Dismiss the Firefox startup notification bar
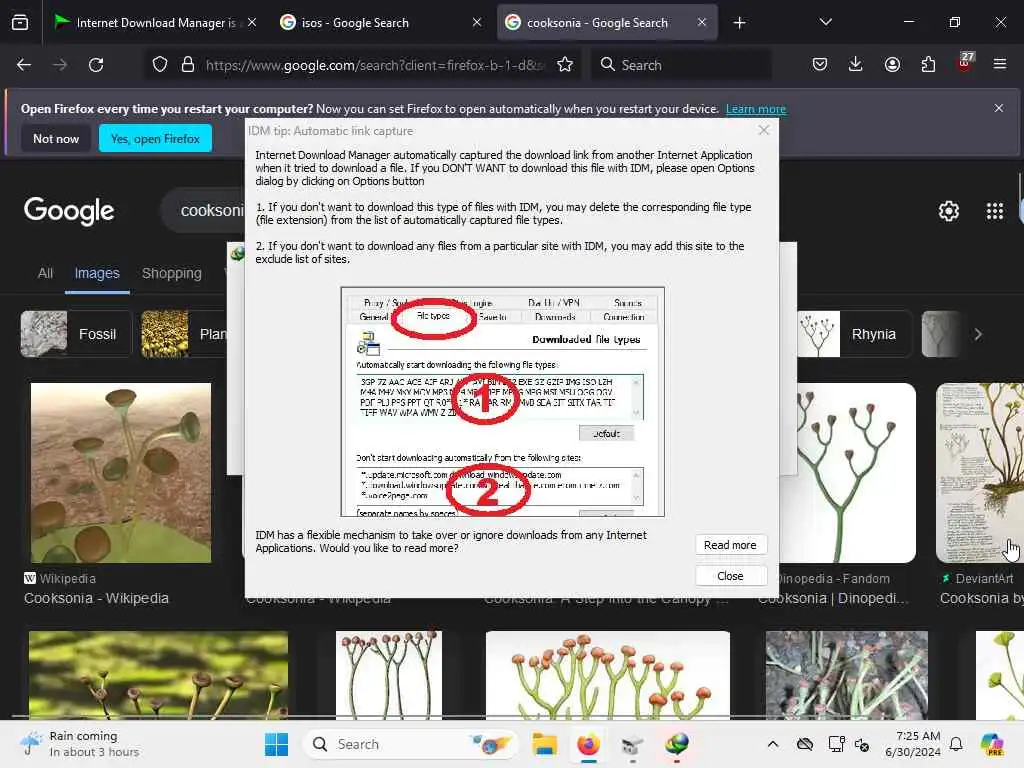 pyautogui.click(x=999, y=108)
